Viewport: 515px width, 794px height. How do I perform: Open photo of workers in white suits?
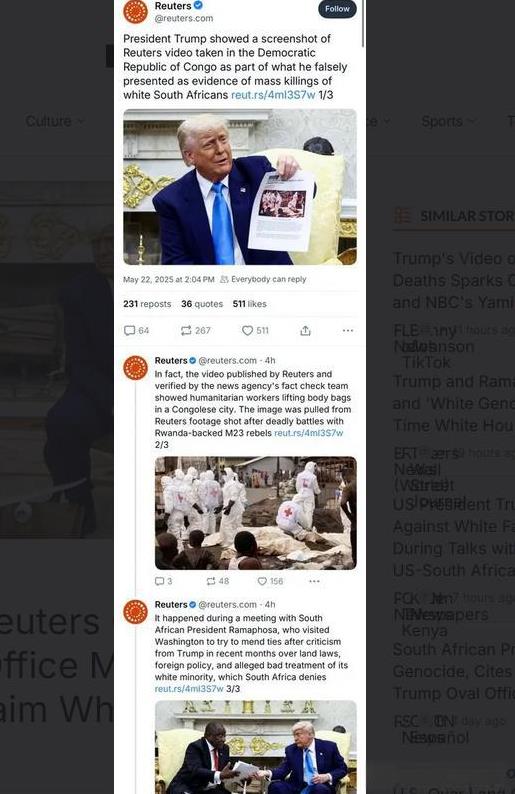pyautogui.click(x=256, y=513)
